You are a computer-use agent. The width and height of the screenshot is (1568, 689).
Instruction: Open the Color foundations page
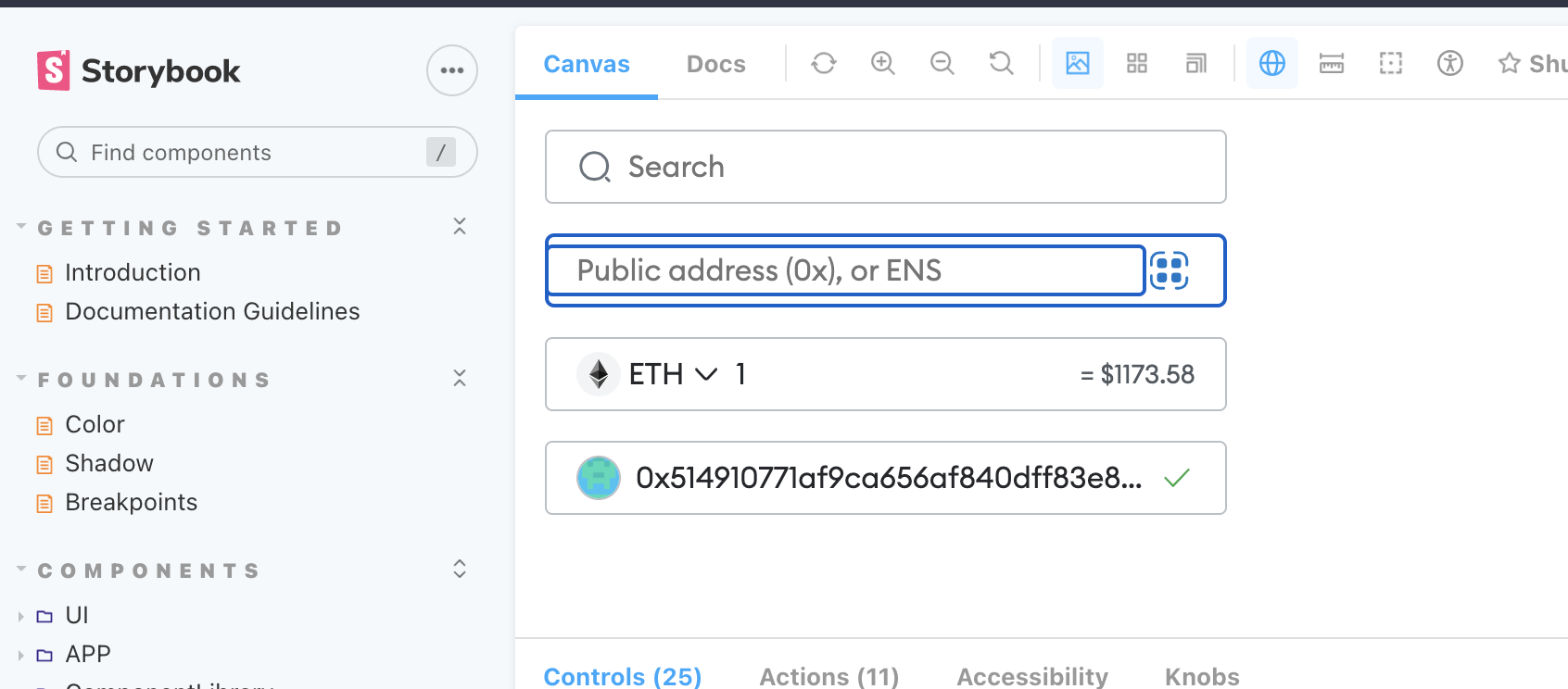coord(95,424)
